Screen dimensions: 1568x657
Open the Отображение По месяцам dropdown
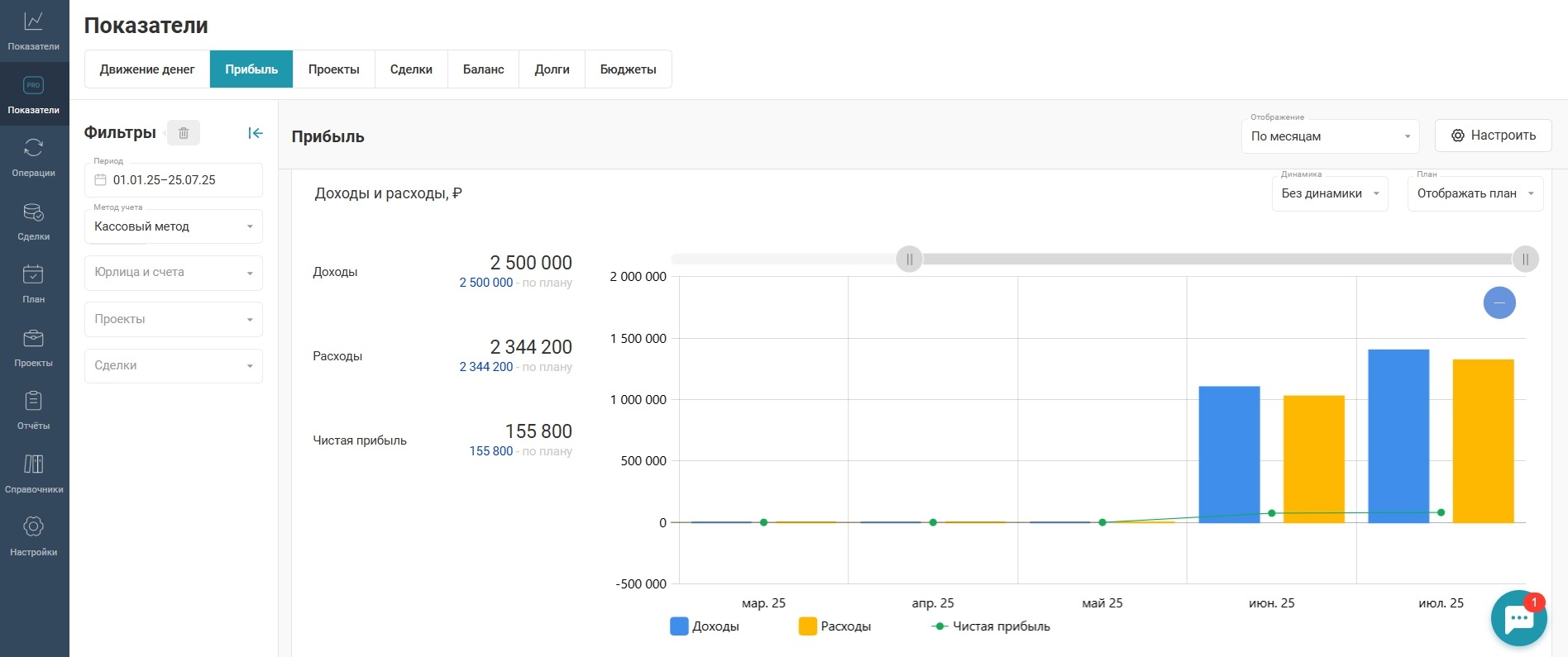coord(1330,136)
